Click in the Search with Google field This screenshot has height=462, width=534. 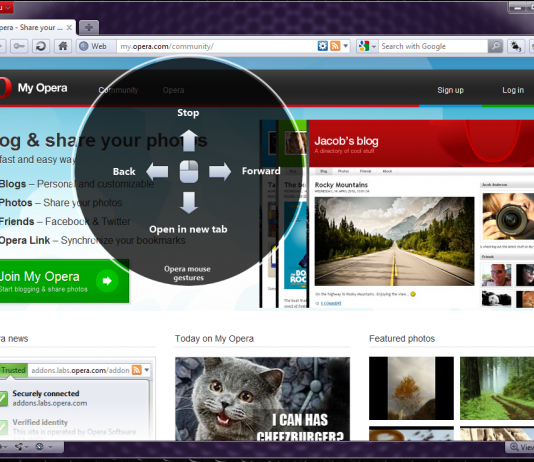433,46
